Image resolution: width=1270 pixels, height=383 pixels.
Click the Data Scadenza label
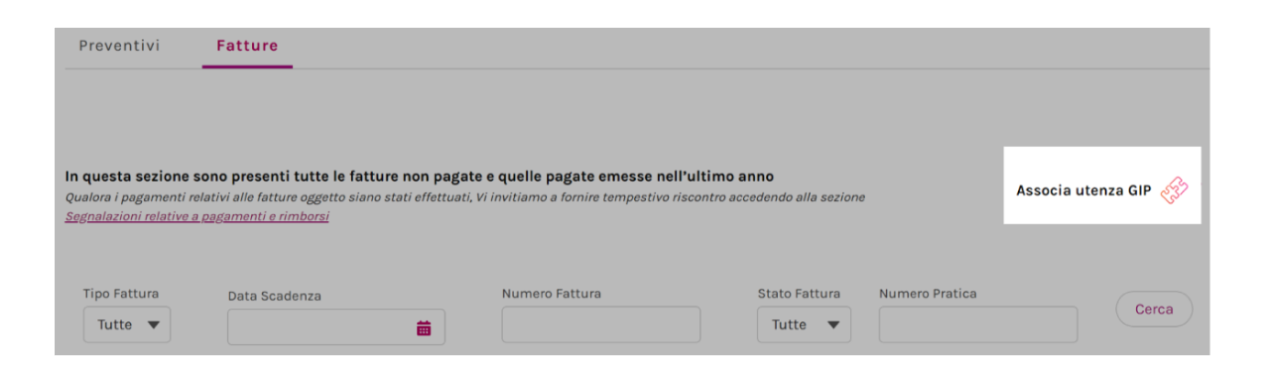coord(274,296)
